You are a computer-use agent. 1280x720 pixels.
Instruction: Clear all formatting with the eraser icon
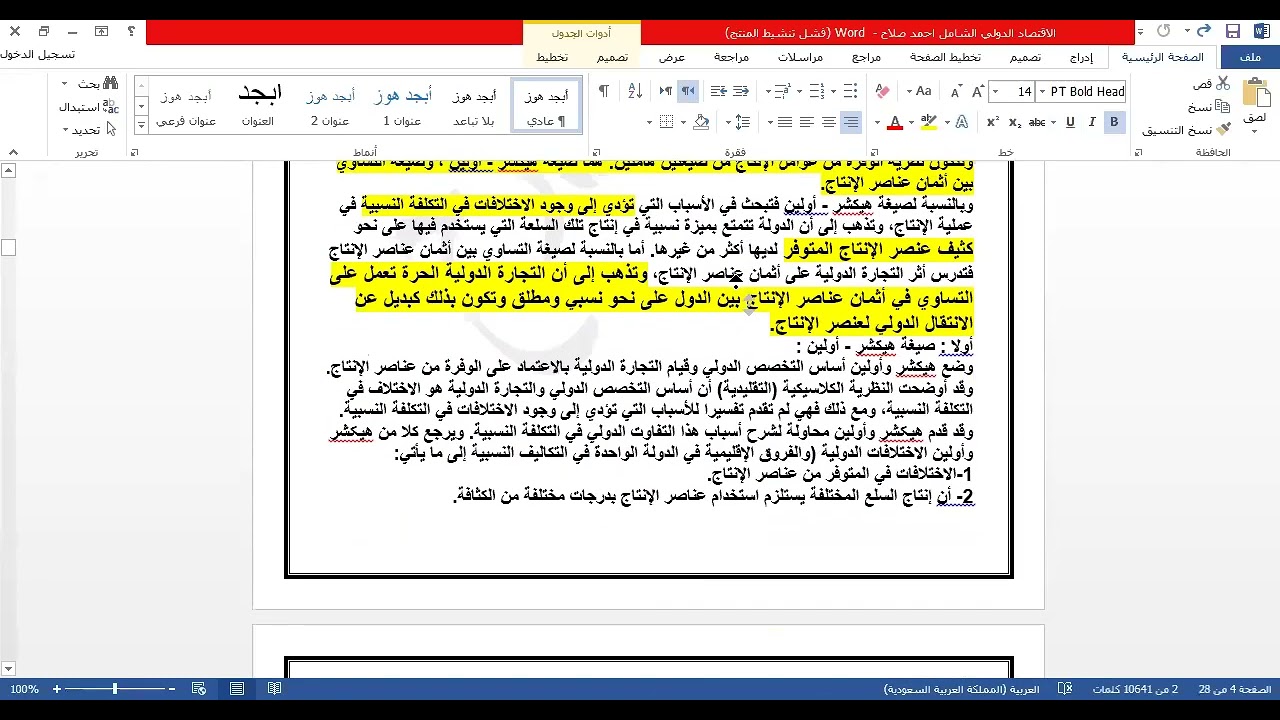coord(882,92)
